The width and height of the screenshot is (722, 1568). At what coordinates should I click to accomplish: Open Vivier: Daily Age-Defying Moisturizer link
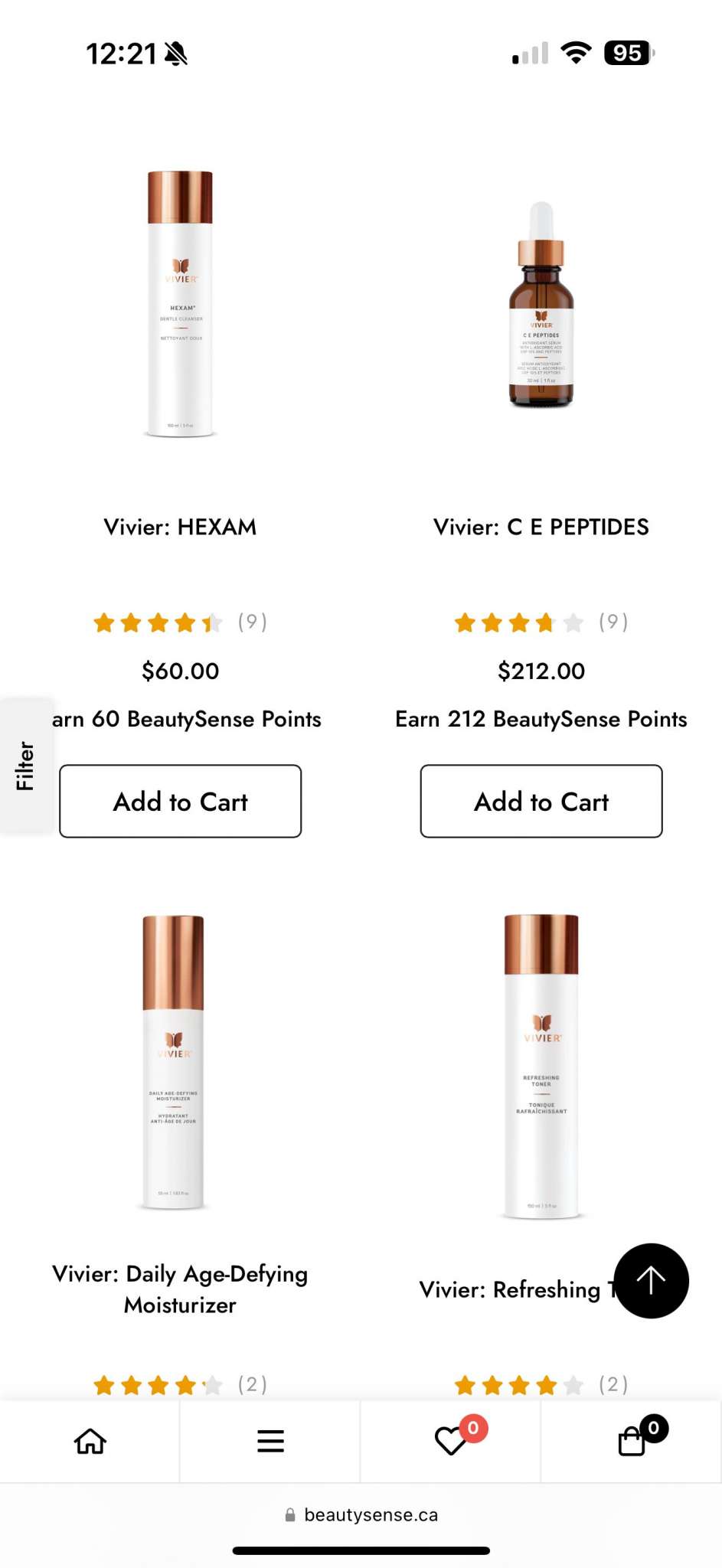[x=180, y=1289]
